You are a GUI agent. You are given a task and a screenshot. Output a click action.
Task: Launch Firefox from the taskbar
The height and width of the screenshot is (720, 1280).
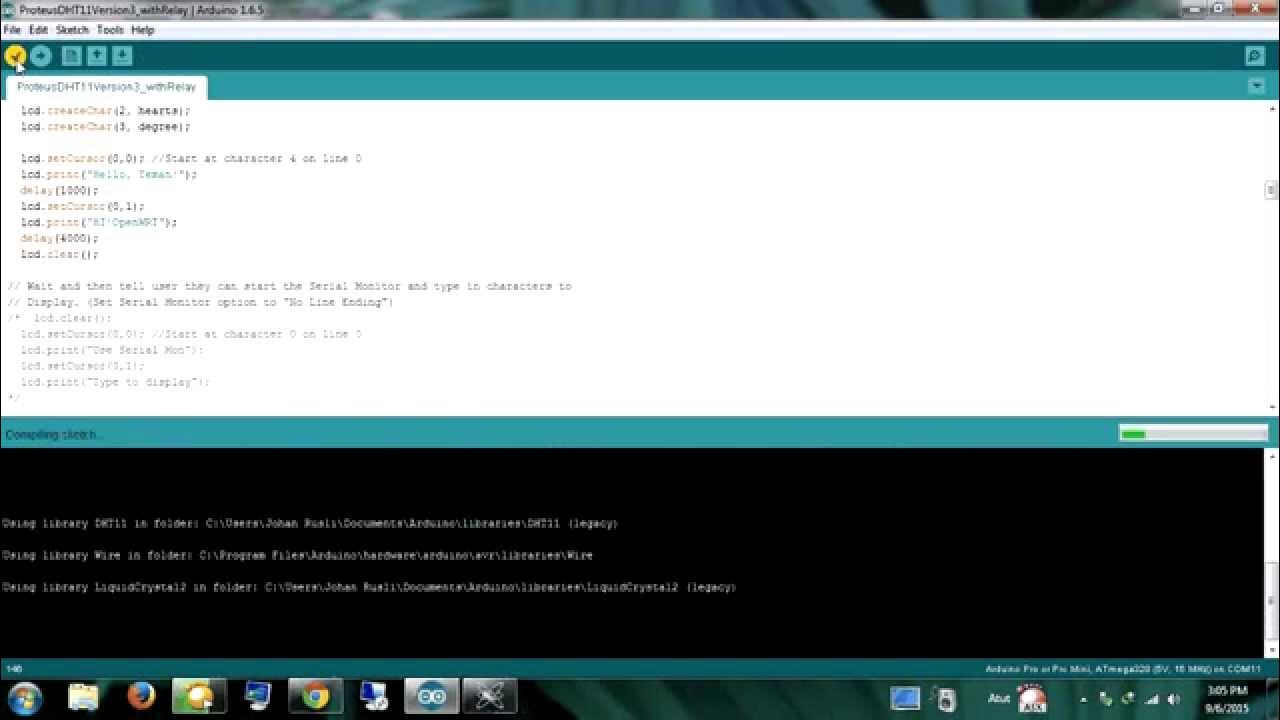click(141, 696)
